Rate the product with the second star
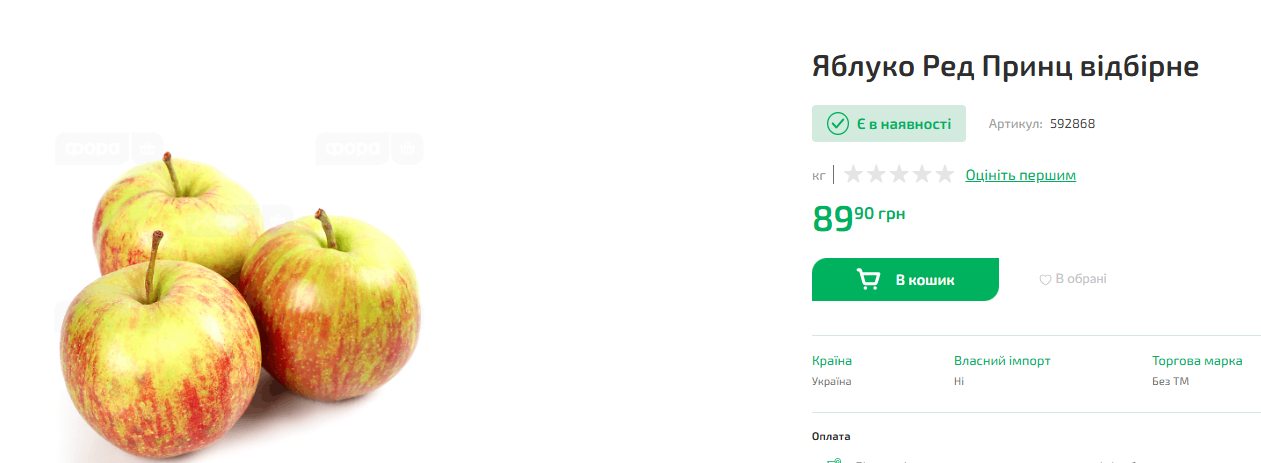This screenshot has height=463, width=1261. [x=876, y=175]
